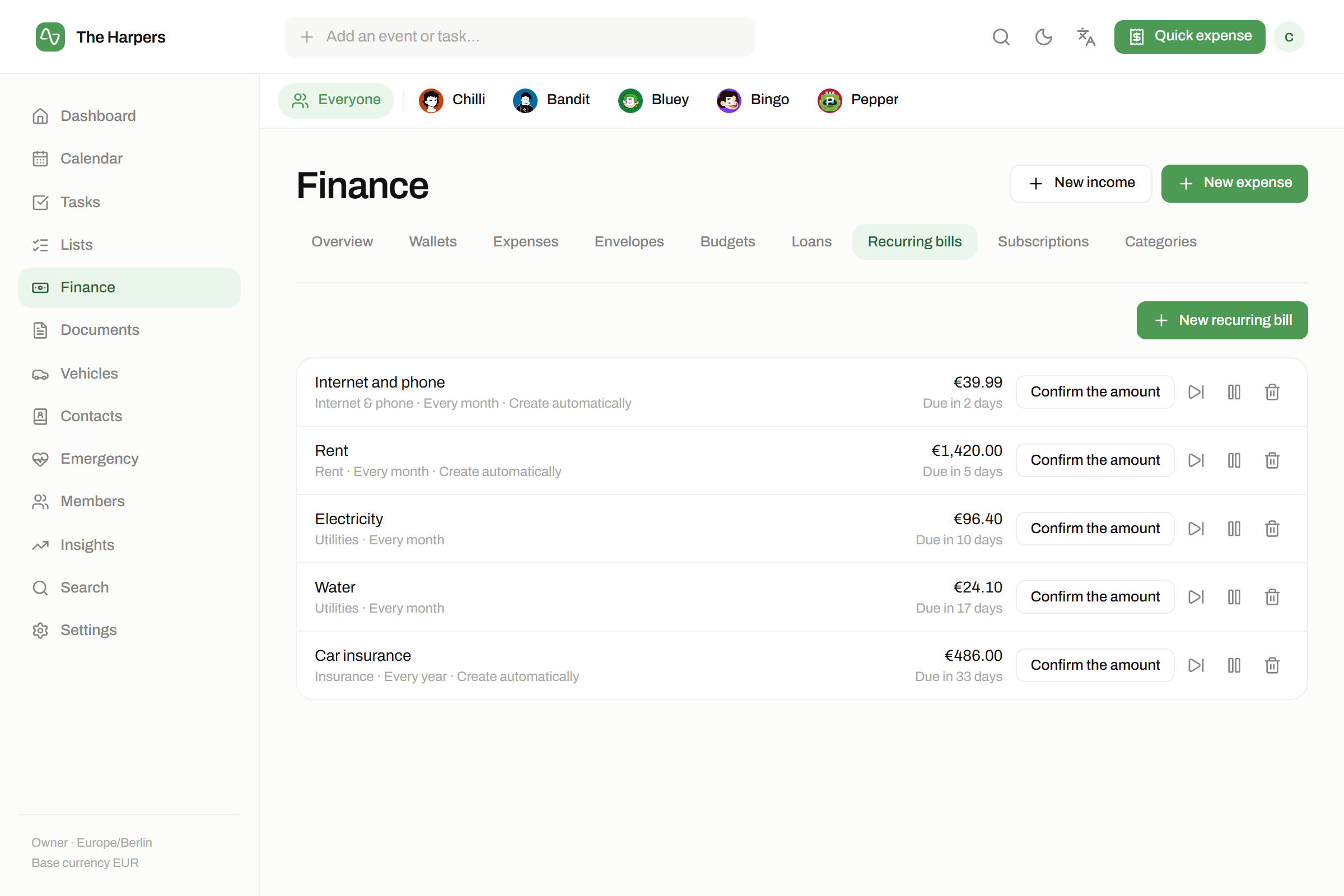The height and width of the screenshot is (896, 1344).
Task: Focus the Add an event or task field
Action: (519, 37)
